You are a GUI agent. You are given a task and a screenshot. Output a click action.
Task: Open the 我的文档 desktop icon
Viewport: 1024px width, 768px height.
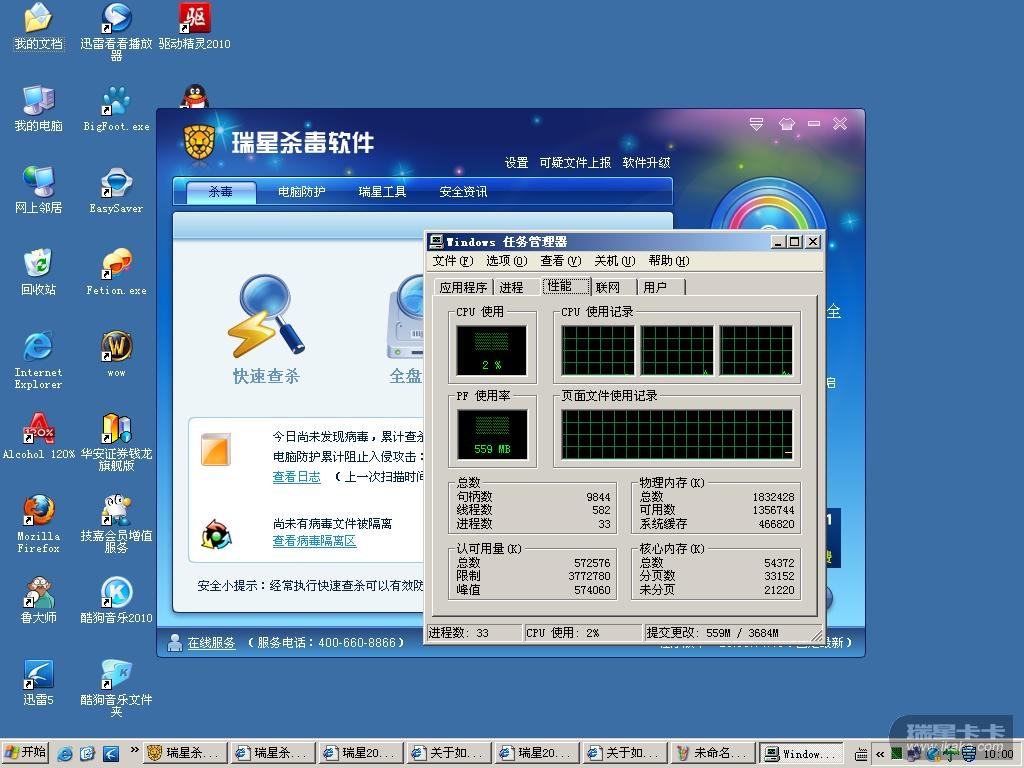click(39, 26)
